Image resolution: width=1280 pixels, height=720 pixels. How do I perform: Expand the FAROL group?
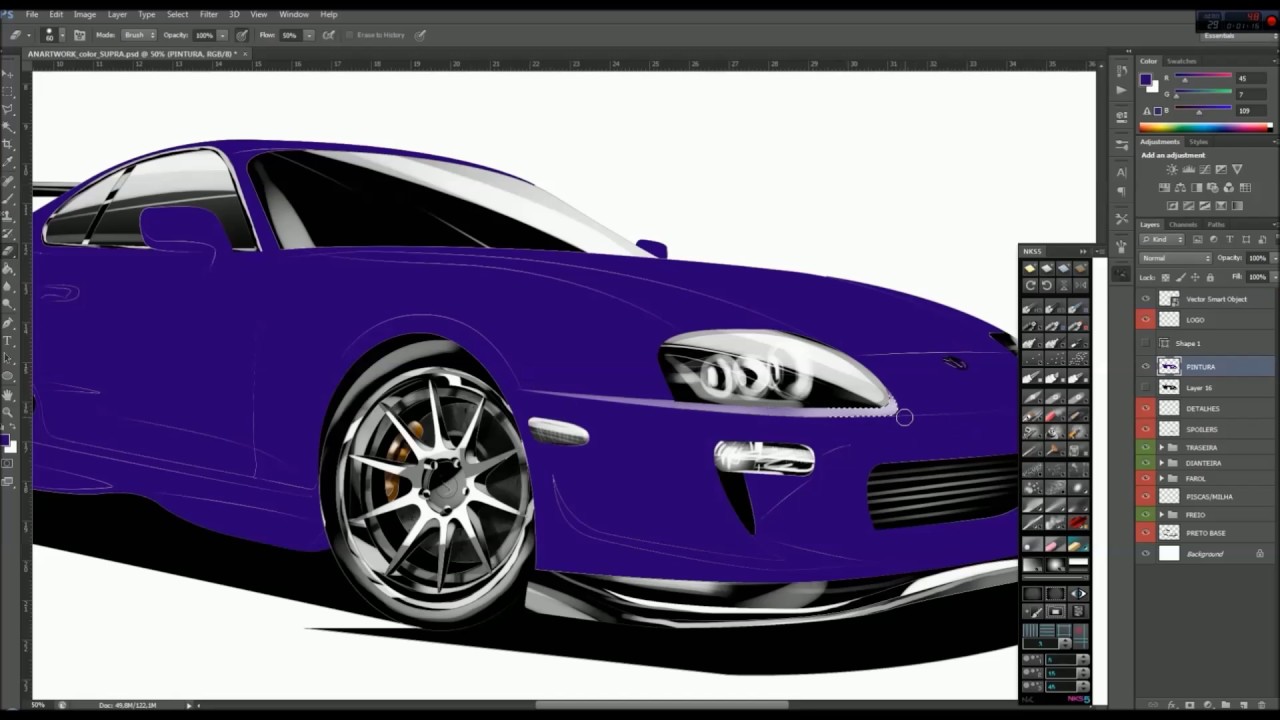pos(1161,479)
